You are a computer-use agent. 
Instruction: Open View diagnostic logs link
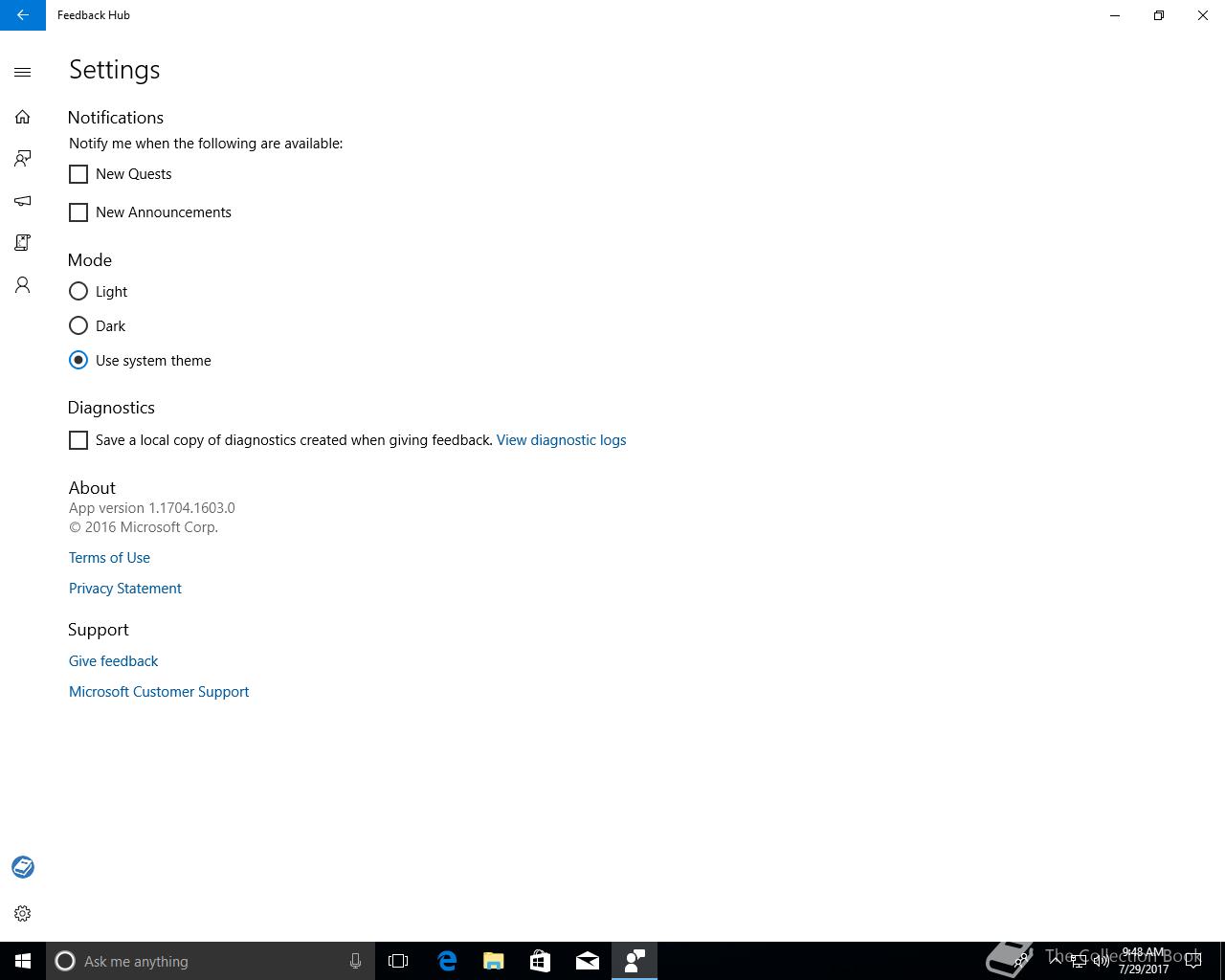click(x=561, y=440)
